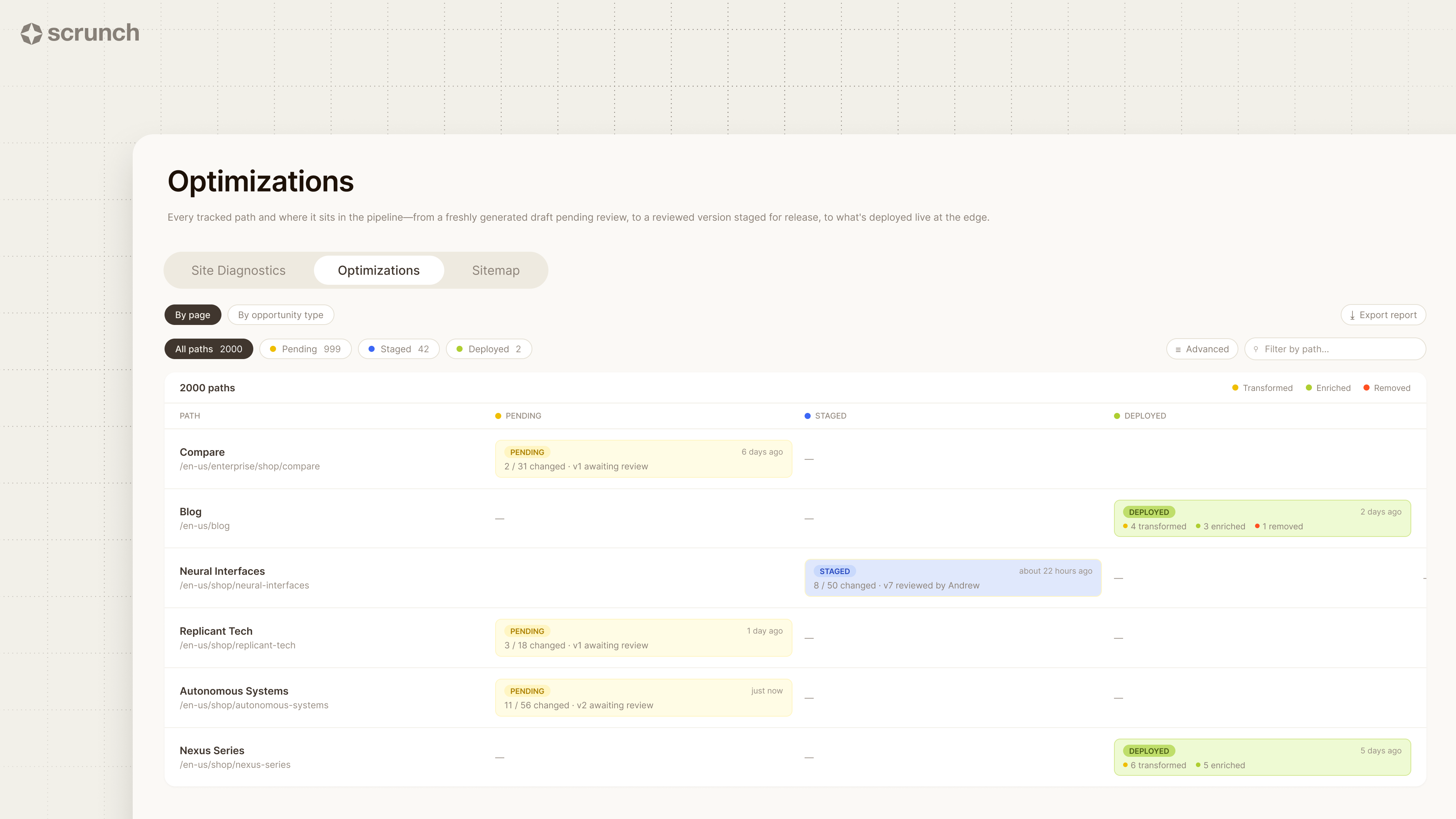Filter by Staged 42 paths
Viewport: 1456px width, 819px height.
(x=399, y=349)
